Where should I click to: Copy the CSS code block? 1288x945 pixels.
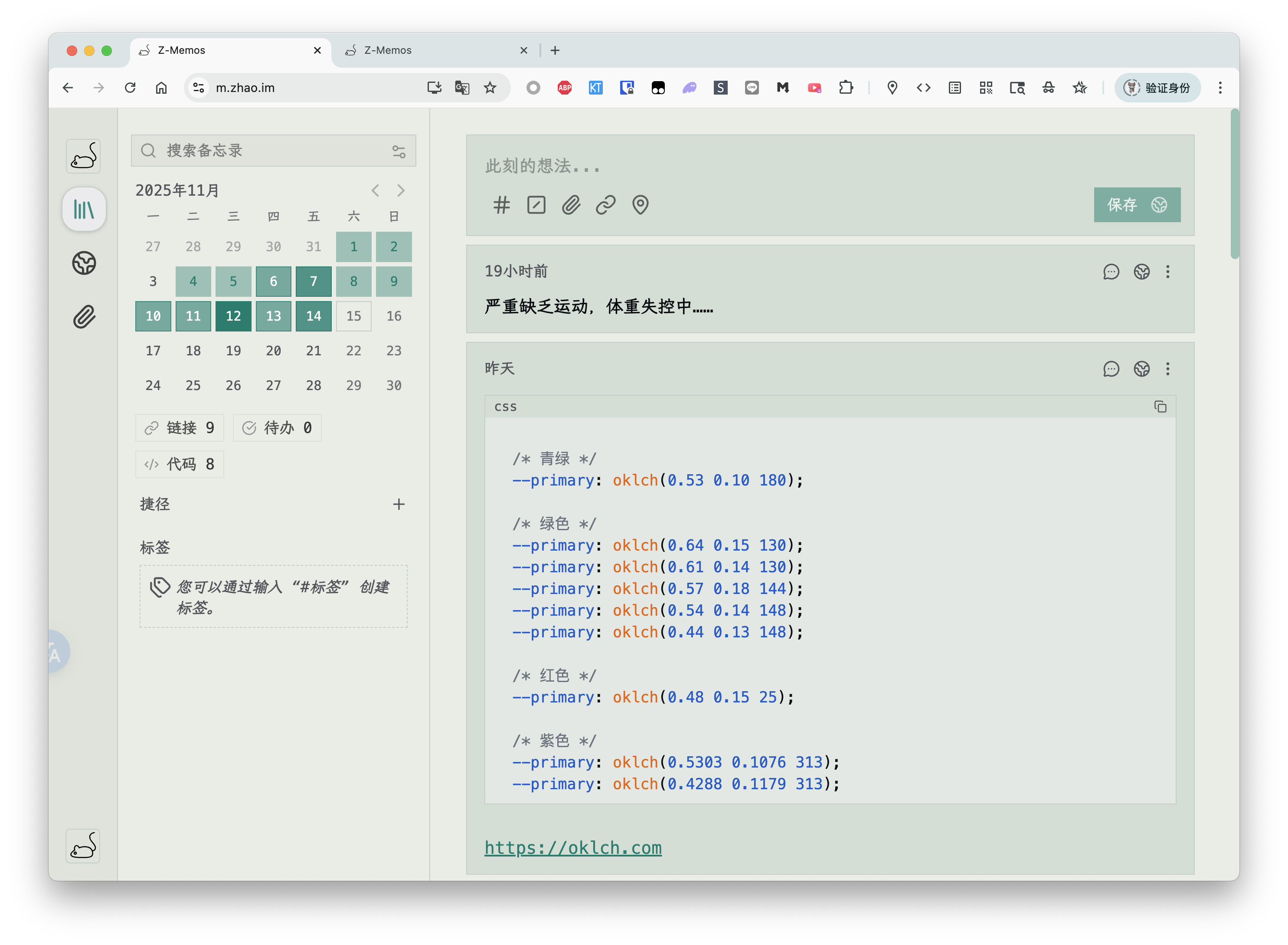(1160, 407)
